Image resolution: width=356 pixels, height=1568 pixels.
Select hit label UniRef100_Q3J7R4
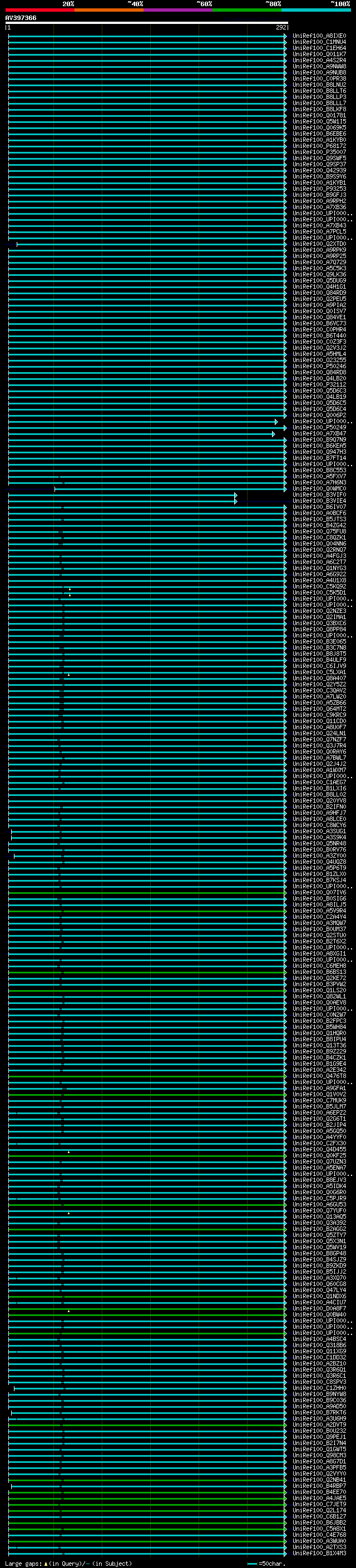point(319,746)
